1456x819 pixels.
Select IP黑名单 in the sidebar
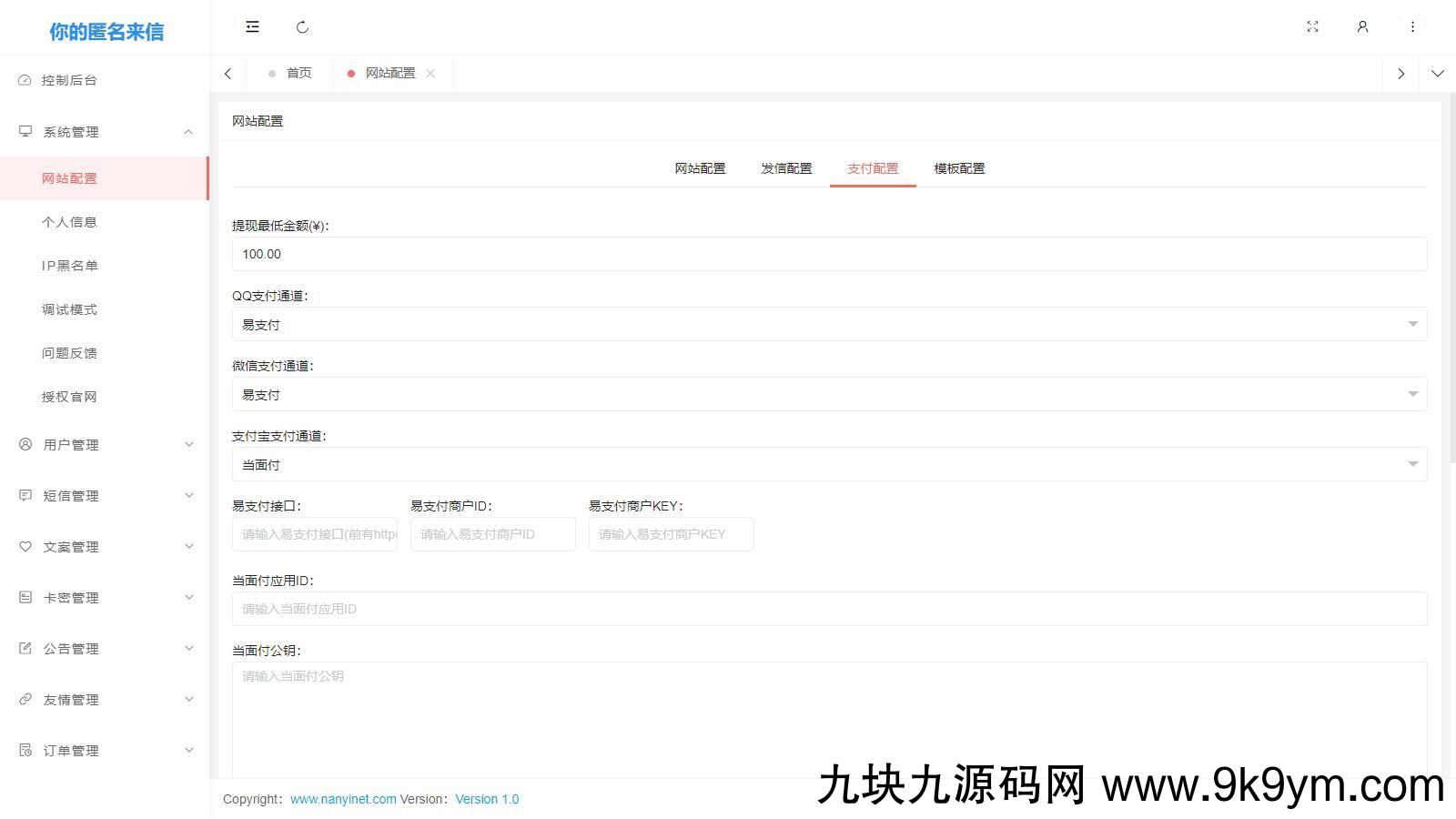point(69,266)
